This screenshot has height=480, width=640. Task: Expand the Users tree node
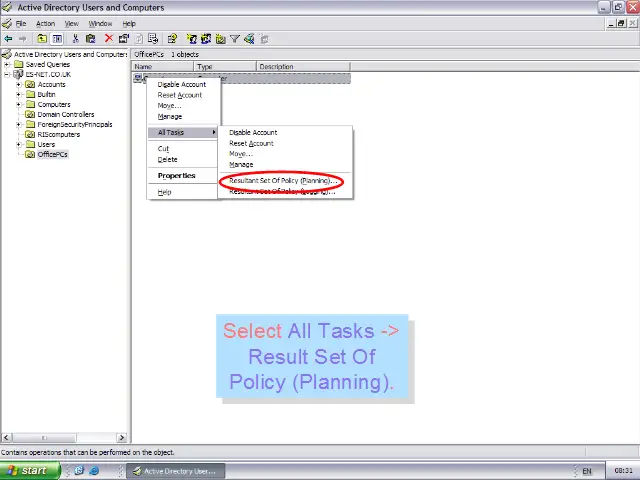18,144
